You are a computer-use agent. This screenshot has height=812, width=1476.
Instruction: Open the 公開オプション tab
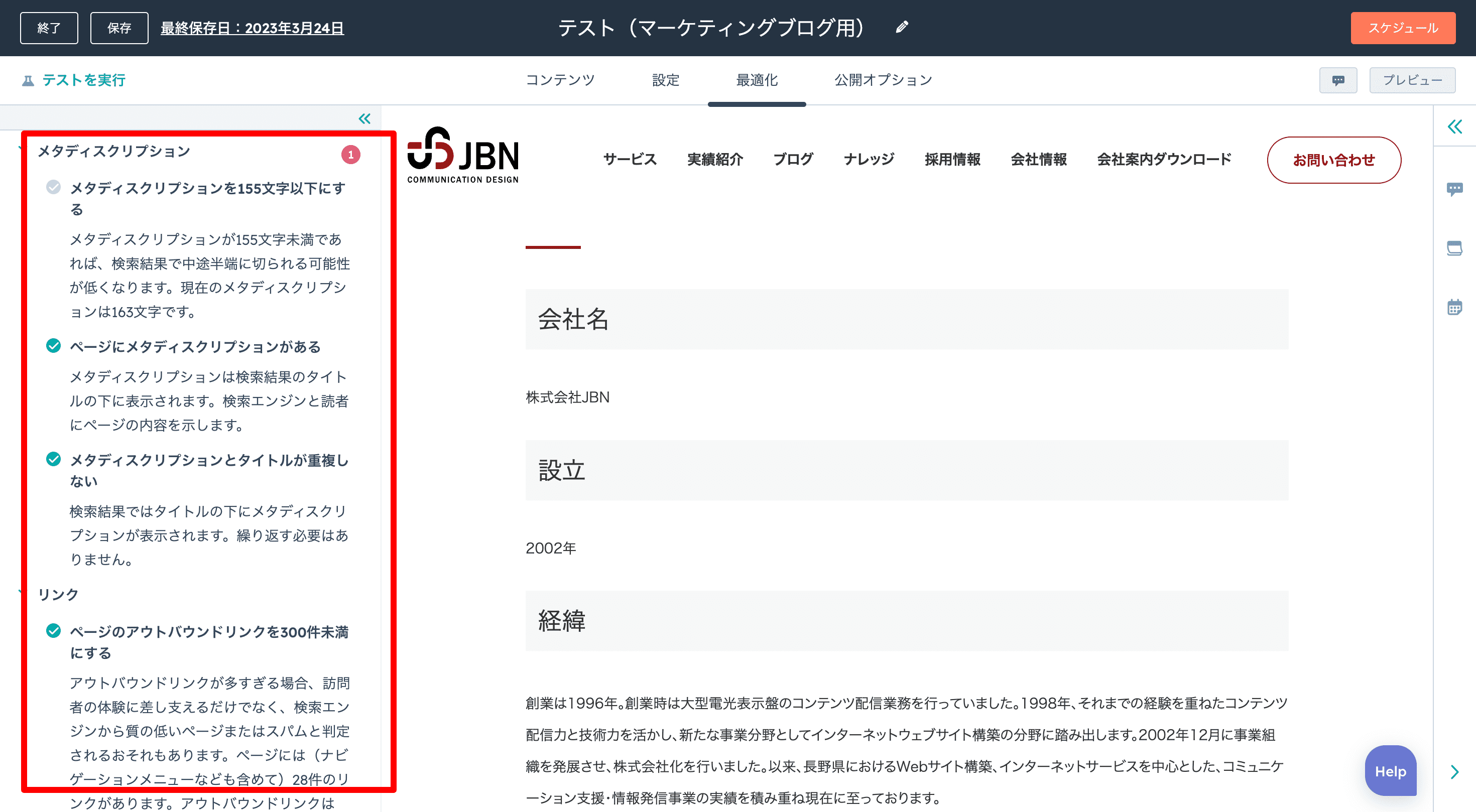point(883,80)
